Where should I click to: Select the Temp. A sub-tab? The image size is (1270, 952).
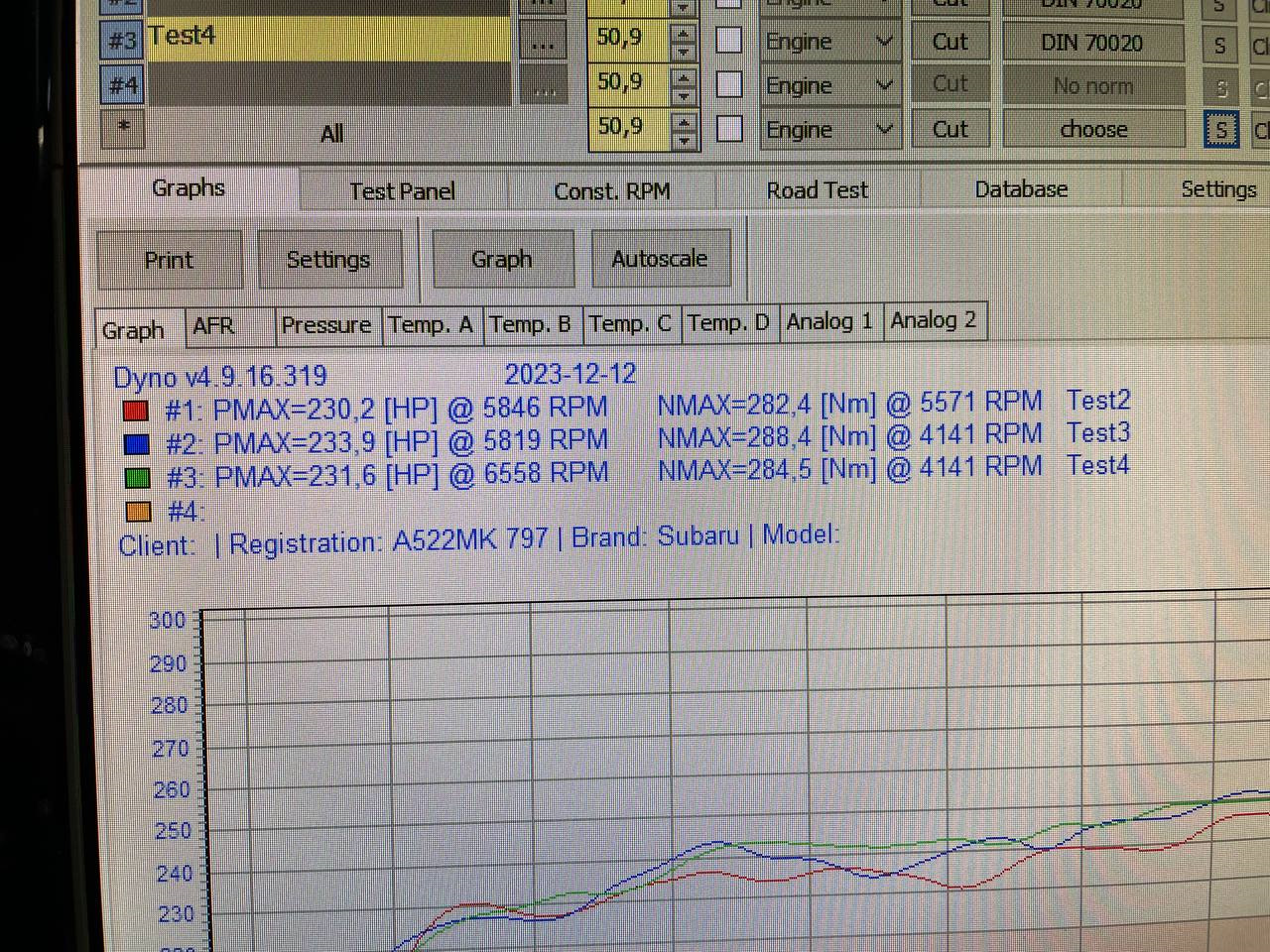pyautogui.click(x=431, y=324)
